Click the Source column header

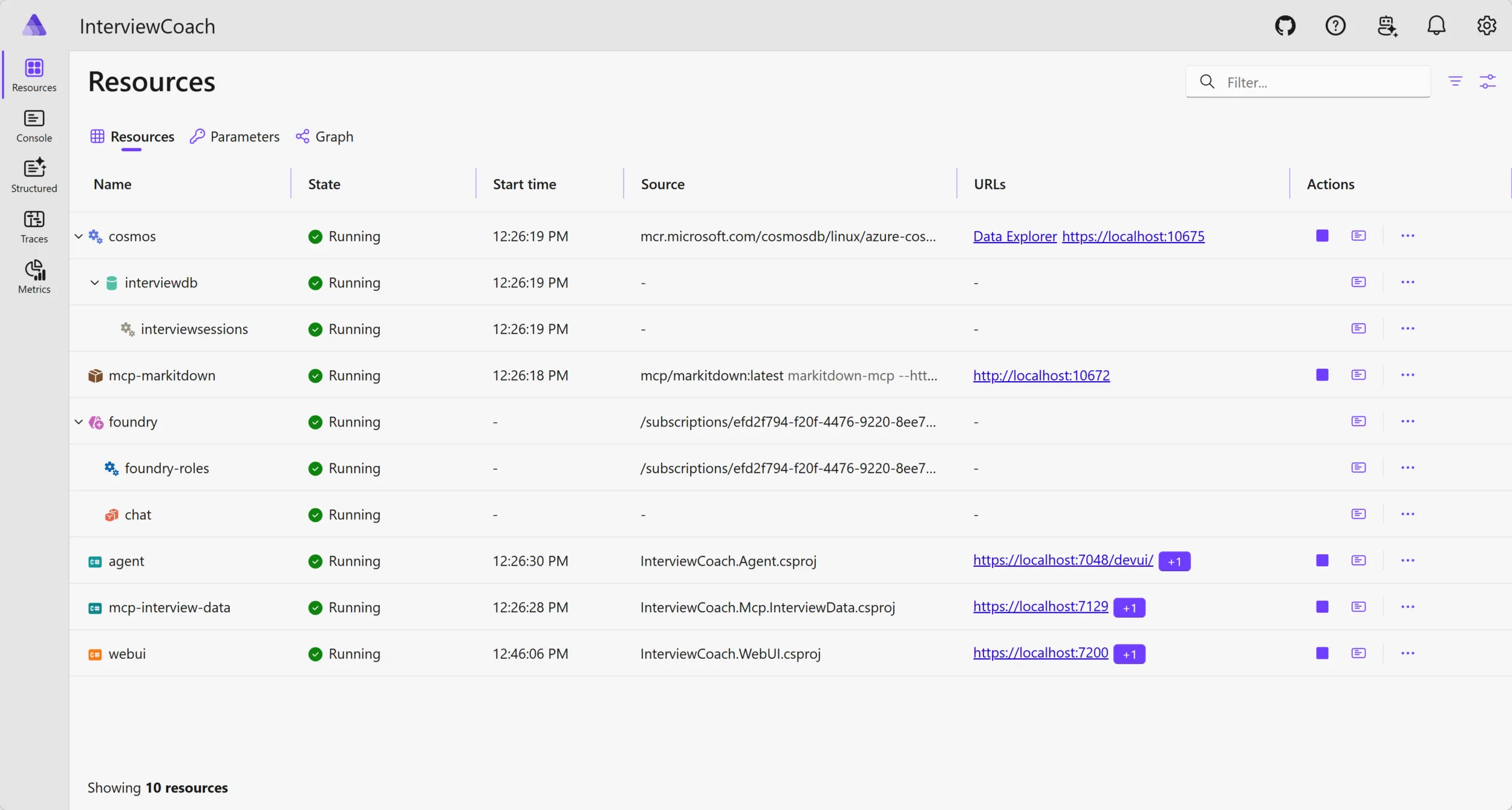point(662,184)
